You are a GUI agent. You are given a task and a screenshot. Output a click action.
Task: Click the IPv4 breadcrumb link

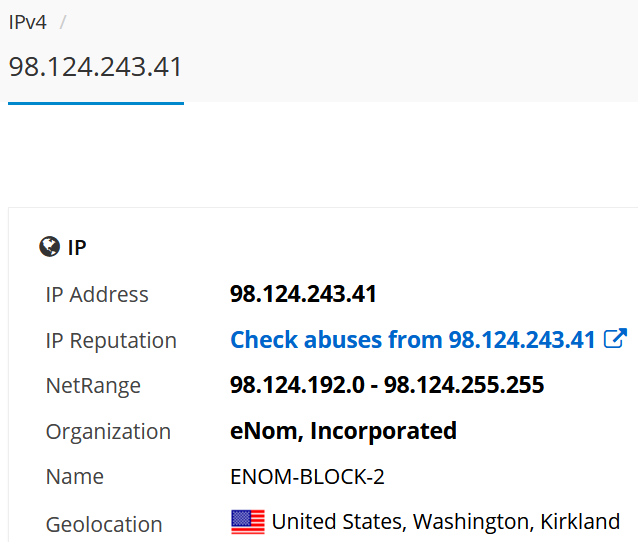27,22
